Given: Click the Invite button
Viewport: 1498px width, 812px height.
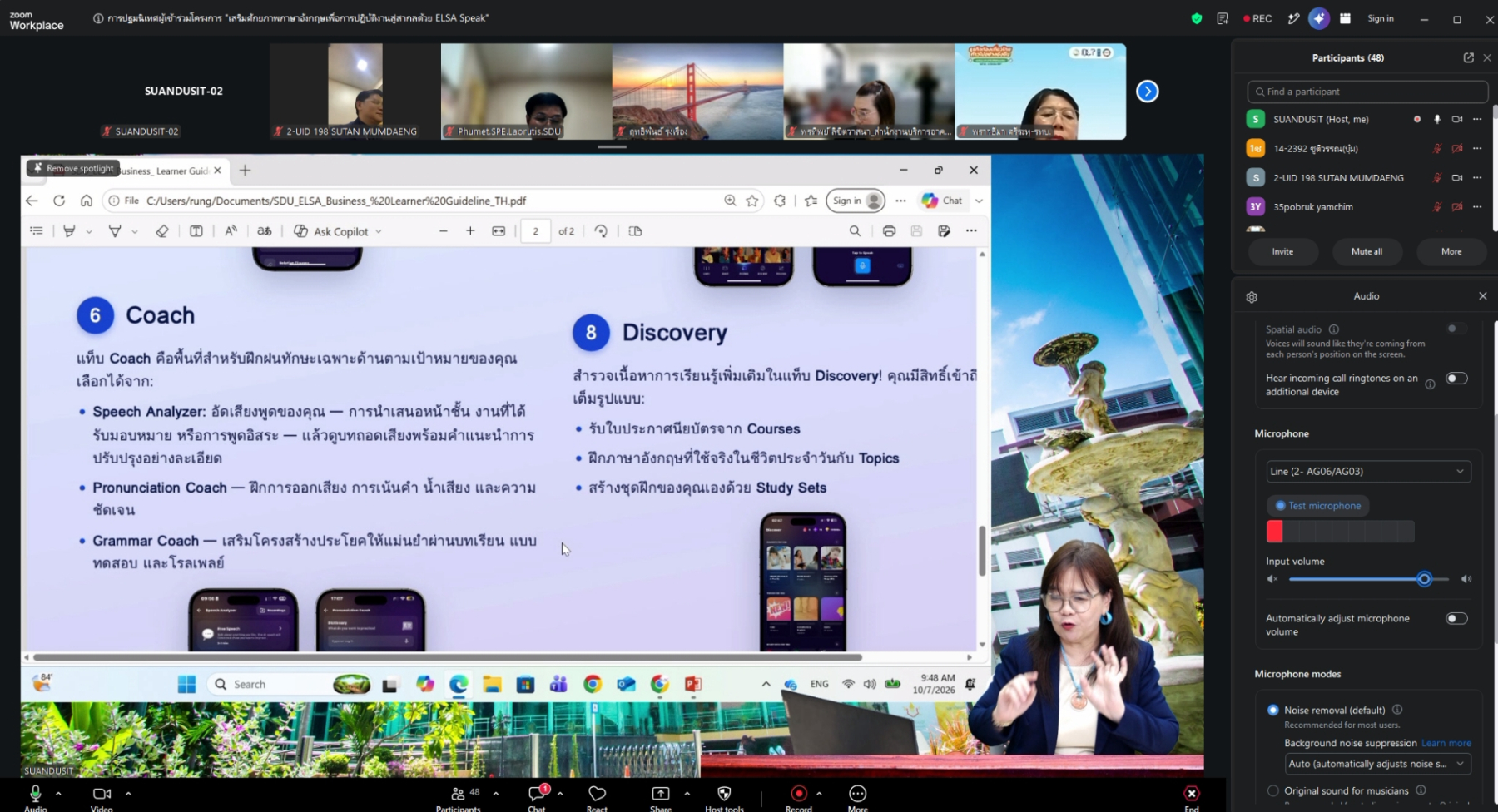Looking at the screenshot, I should [1282, 251].
